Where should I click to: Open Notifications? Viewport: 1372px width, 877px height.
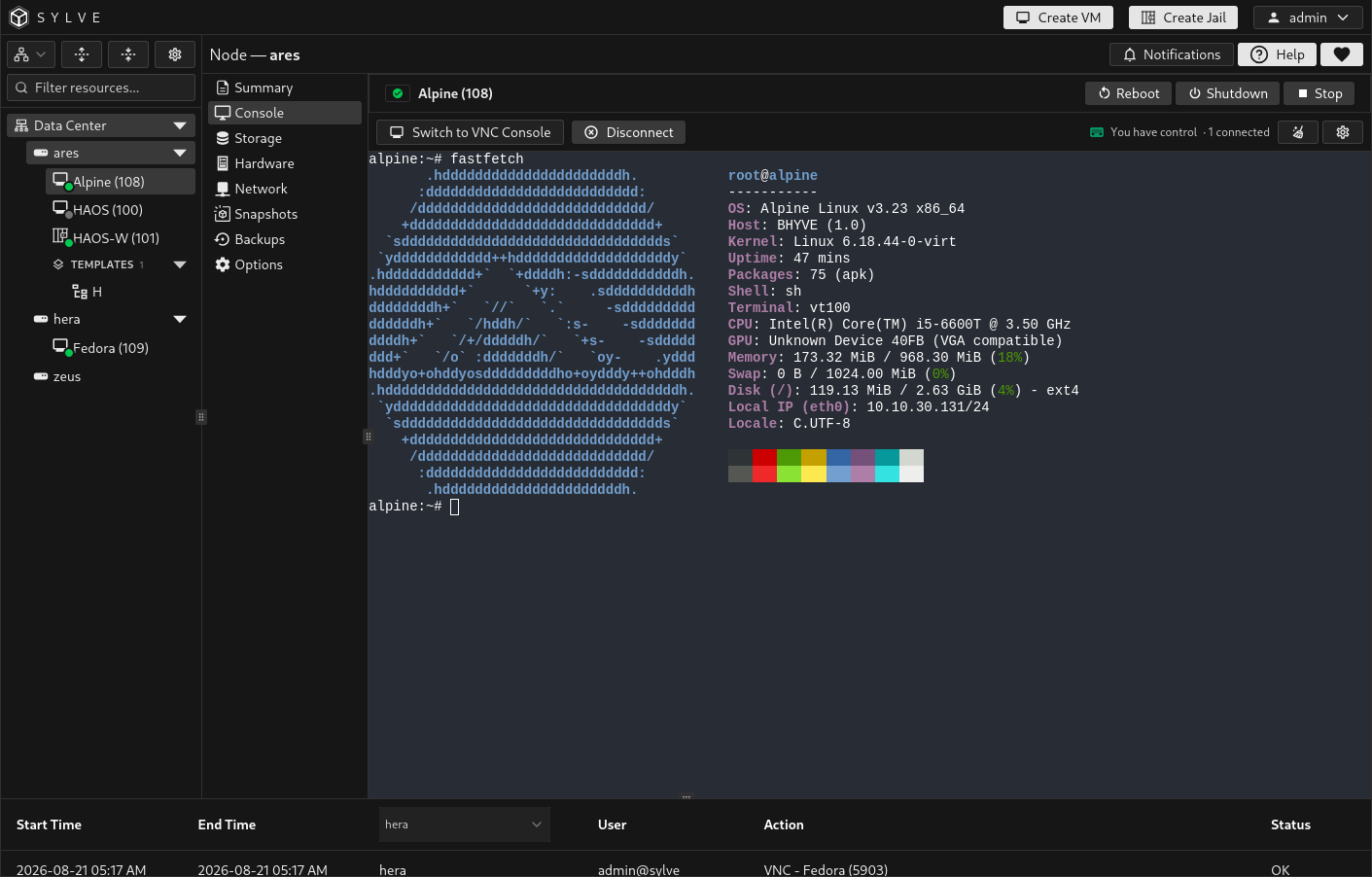point(1172,54)
